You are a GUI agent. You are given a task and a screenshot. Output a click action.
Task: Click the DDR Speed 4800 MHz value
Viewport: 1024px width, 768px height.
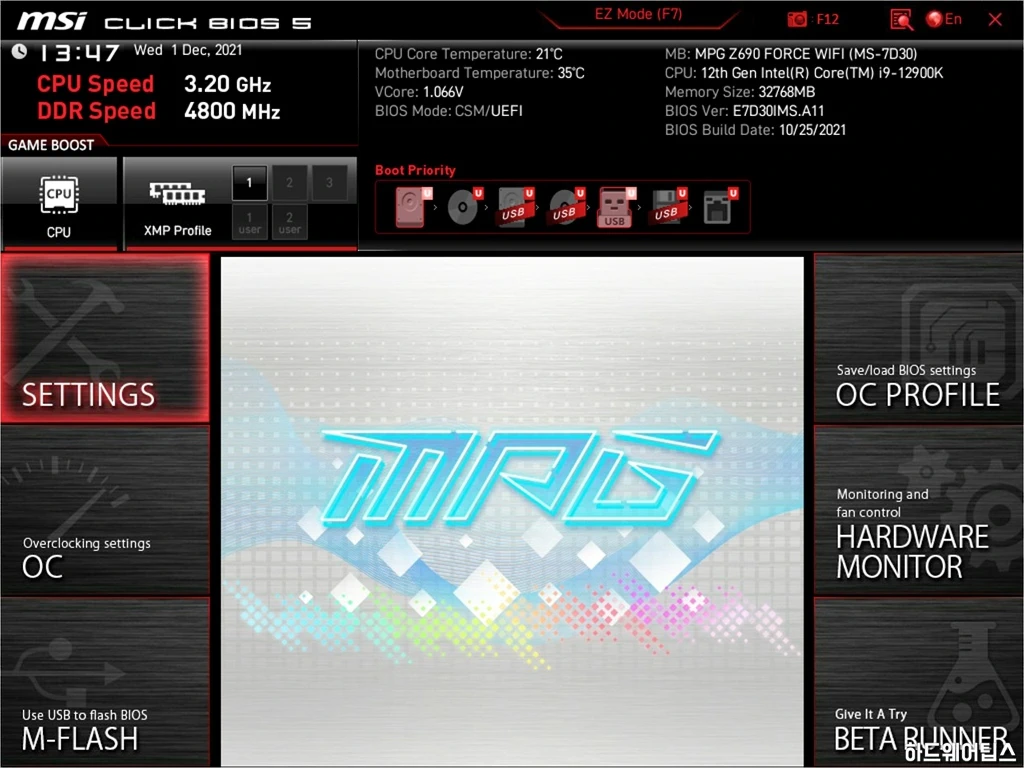tap(232, 111)
